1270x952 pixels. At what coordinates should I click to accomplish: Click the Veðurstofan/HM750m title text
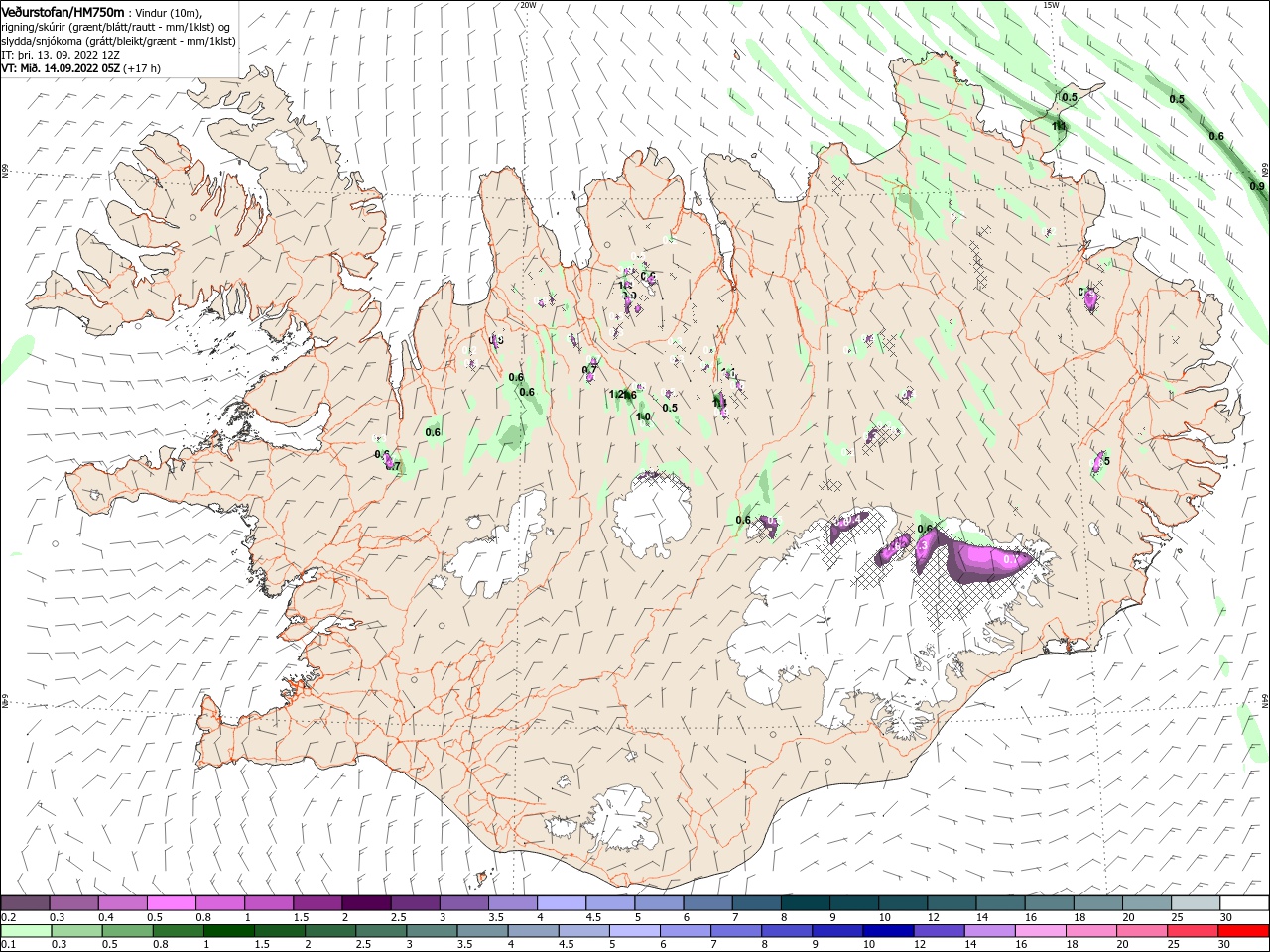[x=63, y=11]
